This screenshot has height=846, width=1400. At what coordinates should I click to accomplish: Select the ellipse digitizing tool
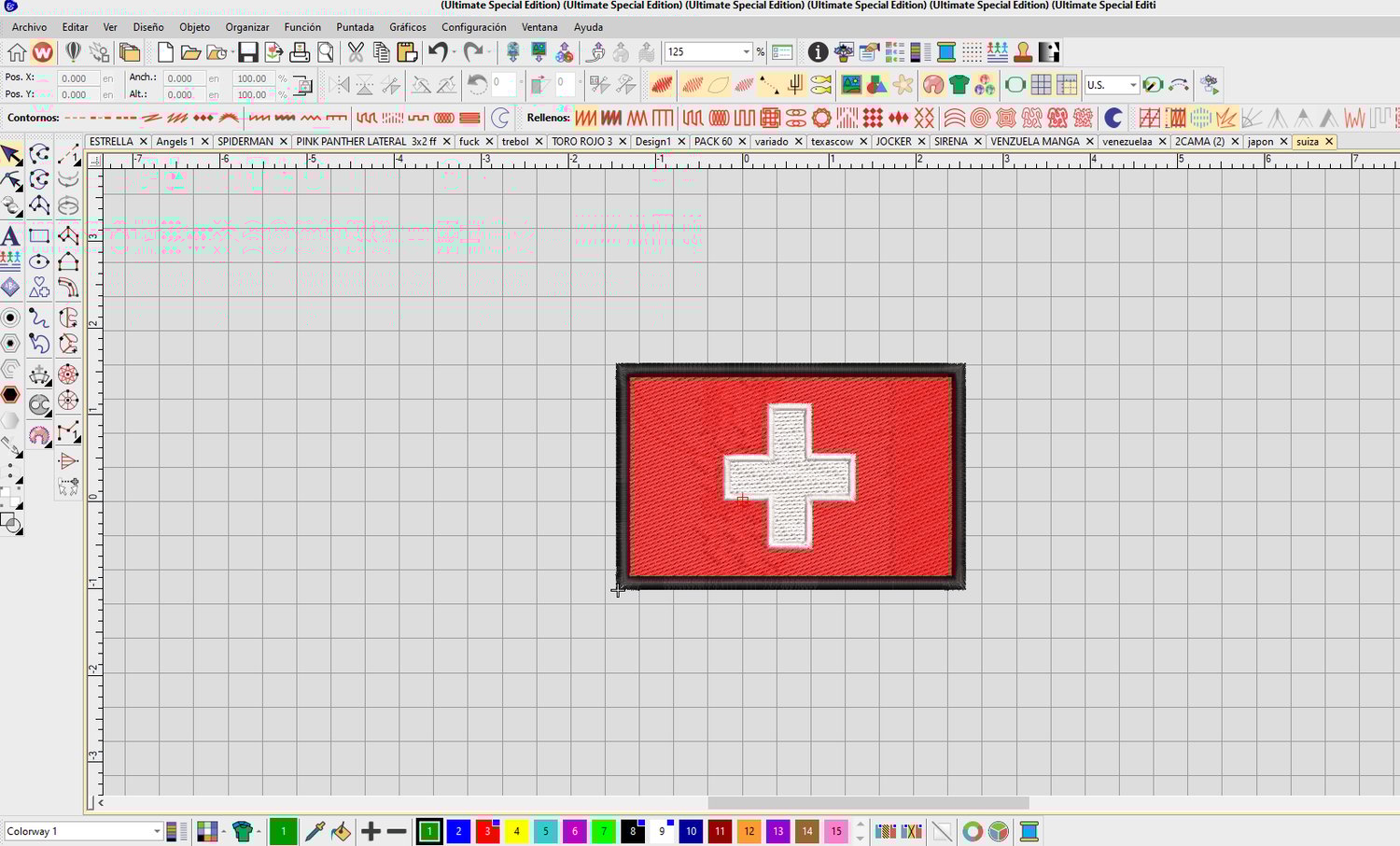(x=39, y=261)
